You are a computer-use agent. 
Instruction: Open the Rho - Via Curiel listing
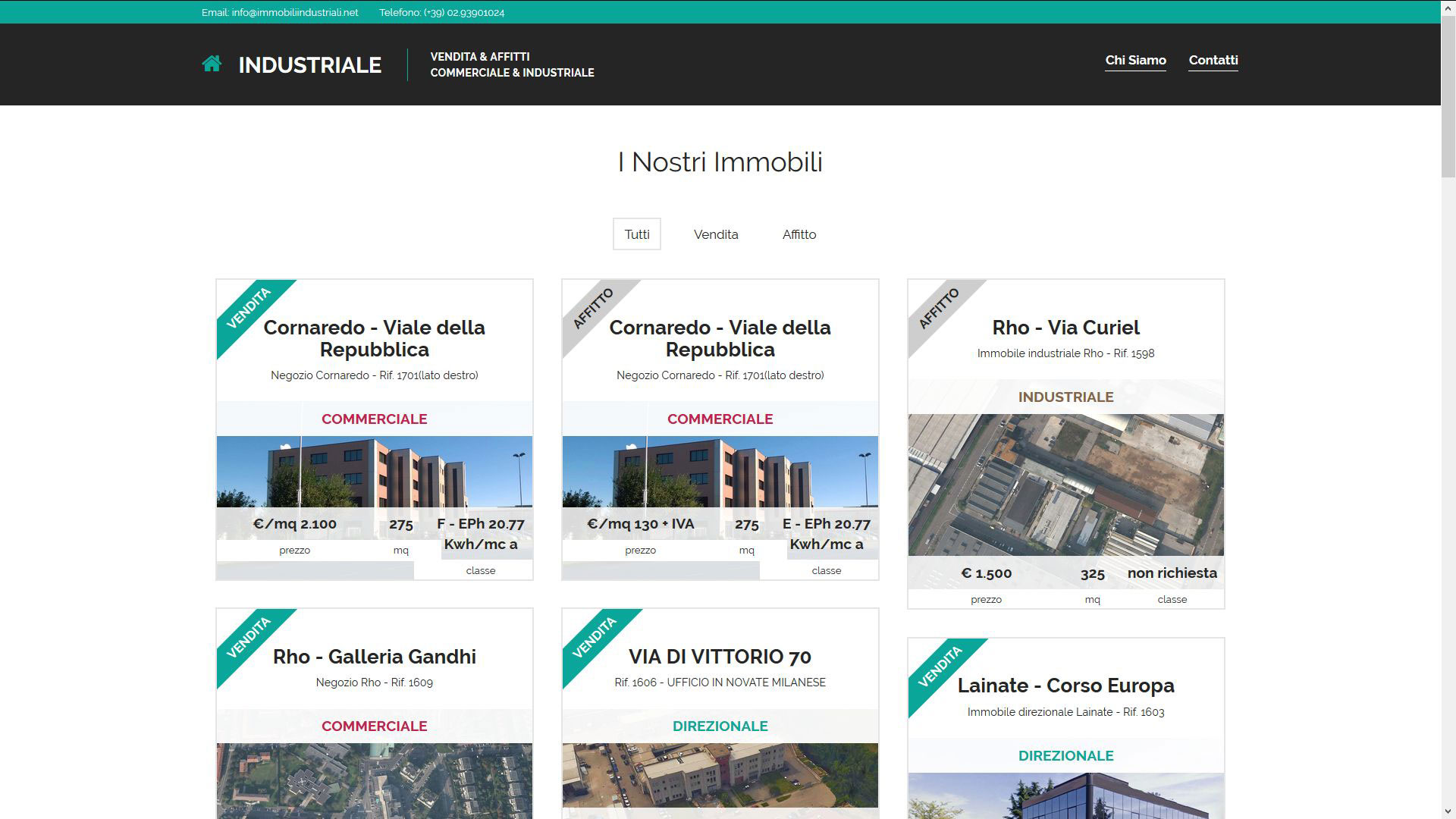(x=1065, y=328)
